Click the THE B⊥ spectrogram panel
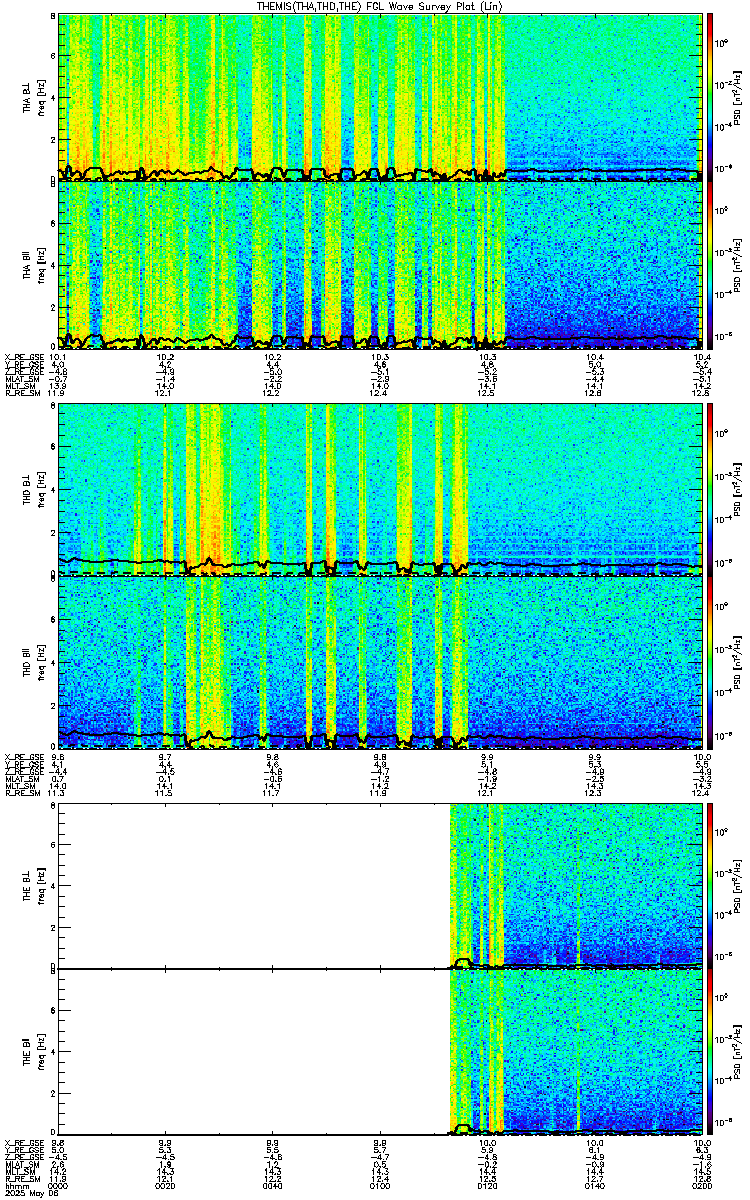The image size is (750, 1200). (380, 884)
